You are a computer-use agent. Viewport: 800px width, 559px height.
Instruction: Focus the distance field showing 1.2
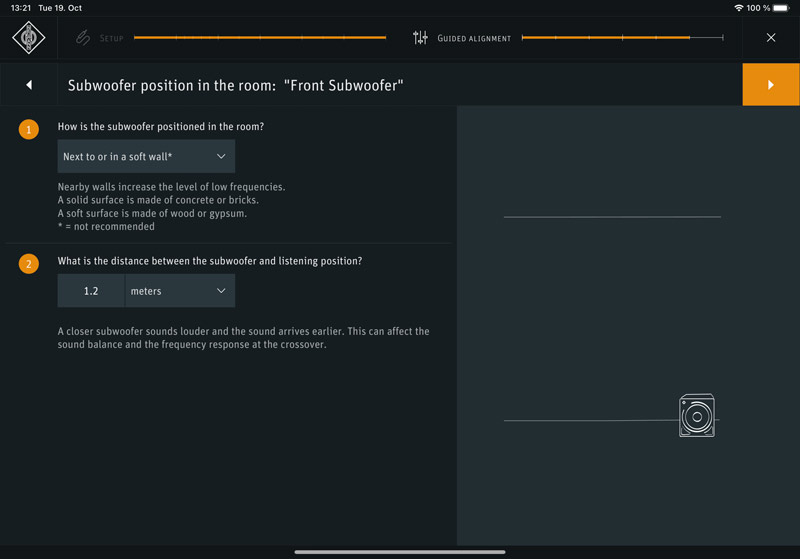[x=91, y=291]
